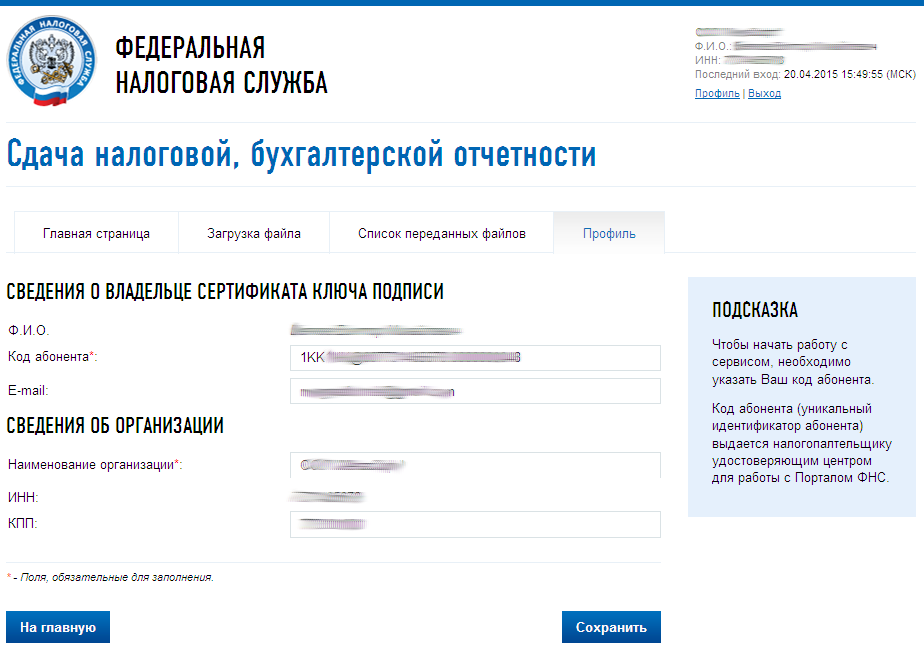
Task: Select the Профиль tab in navigation
Action: (609, 233)
